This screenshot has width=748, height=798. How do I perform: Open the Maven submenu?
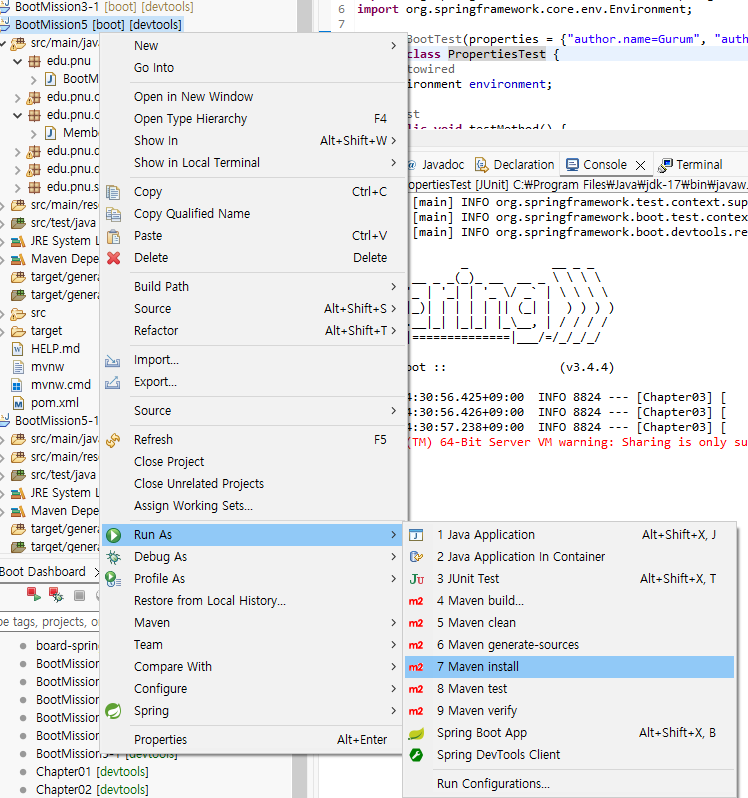point(254,623)
